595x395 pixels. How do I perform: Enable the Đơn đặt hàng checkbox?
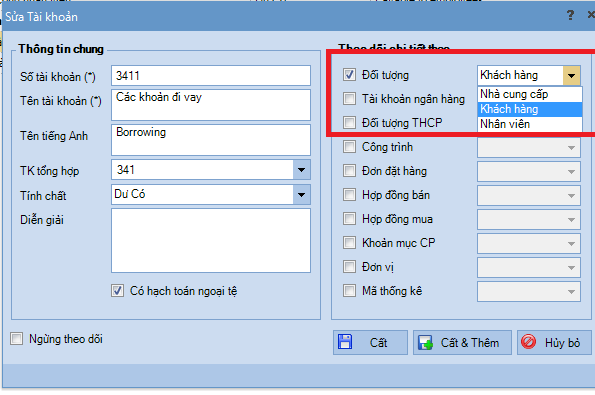[349, 171]
